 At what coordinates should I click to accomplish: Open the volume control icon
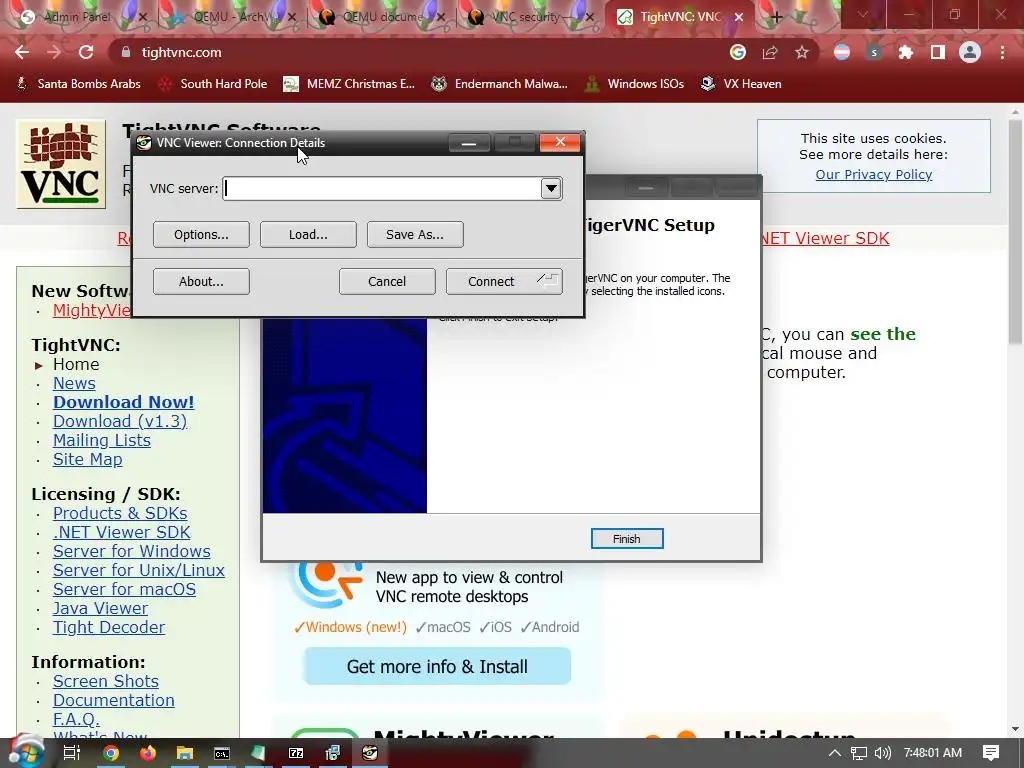point(883,753)
